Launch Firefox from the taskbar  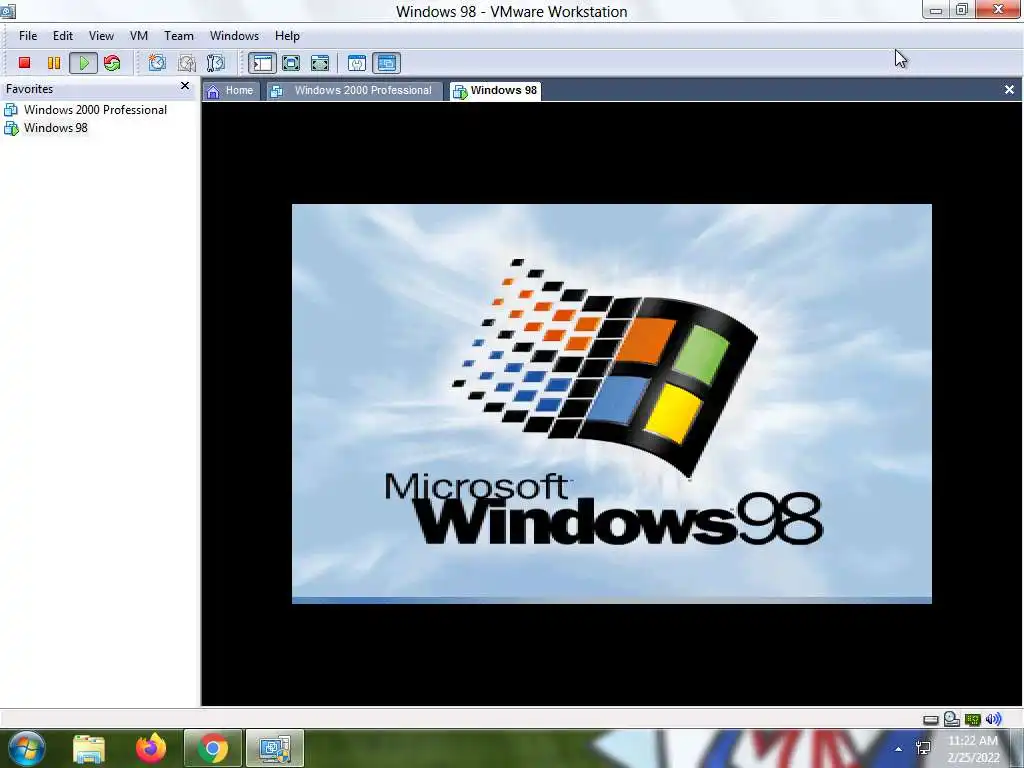pos(151,748)
